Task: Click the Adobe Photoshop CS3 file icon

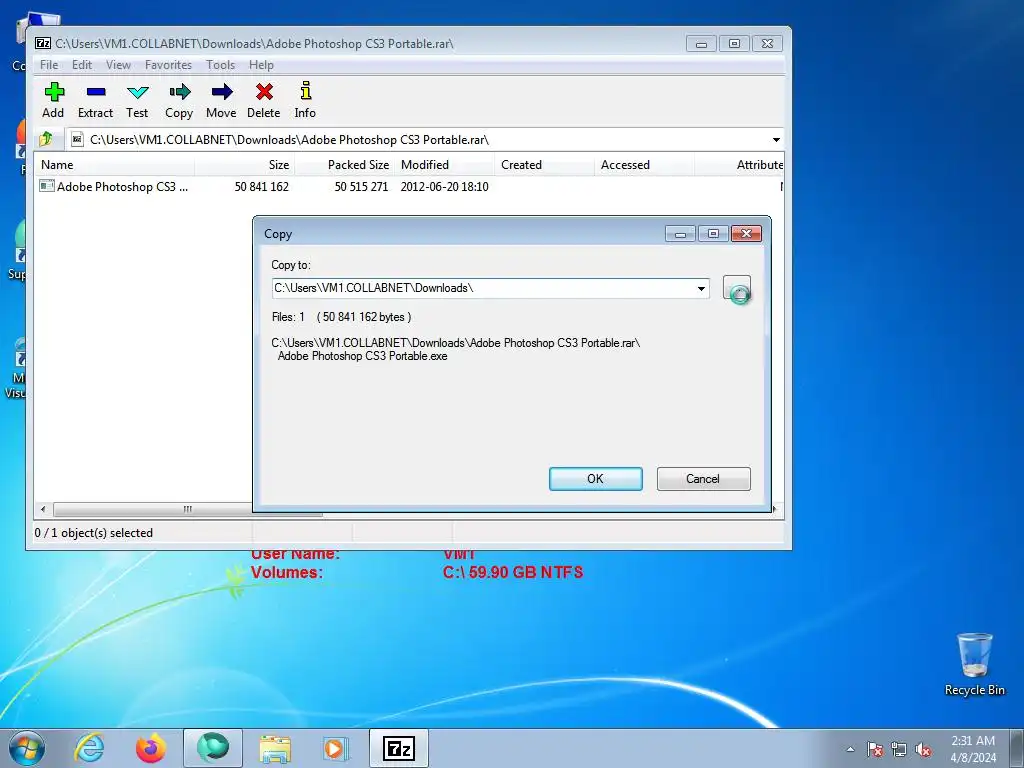Action: [x=46, y=186]
